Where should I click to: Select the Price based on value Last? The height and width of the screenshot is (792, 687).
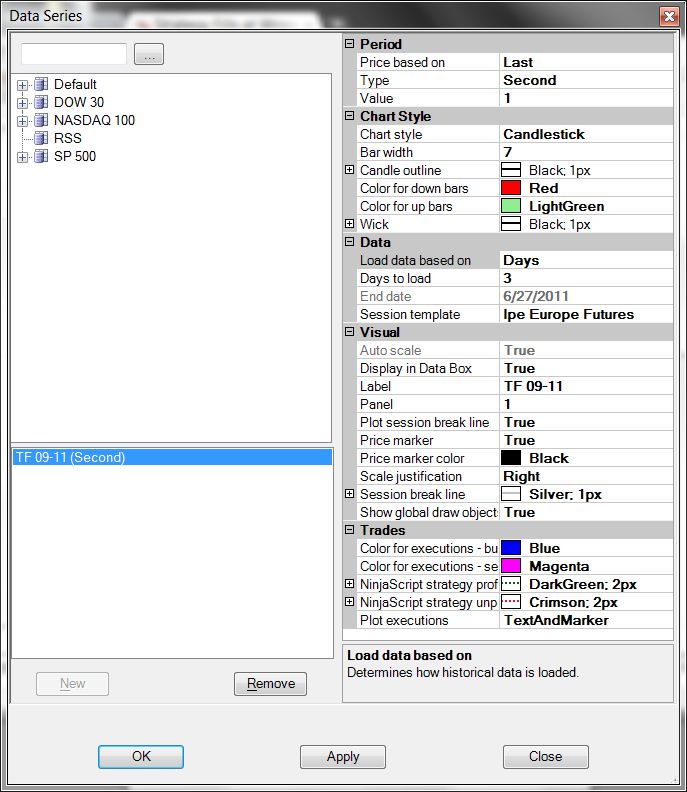click(586, 62)
